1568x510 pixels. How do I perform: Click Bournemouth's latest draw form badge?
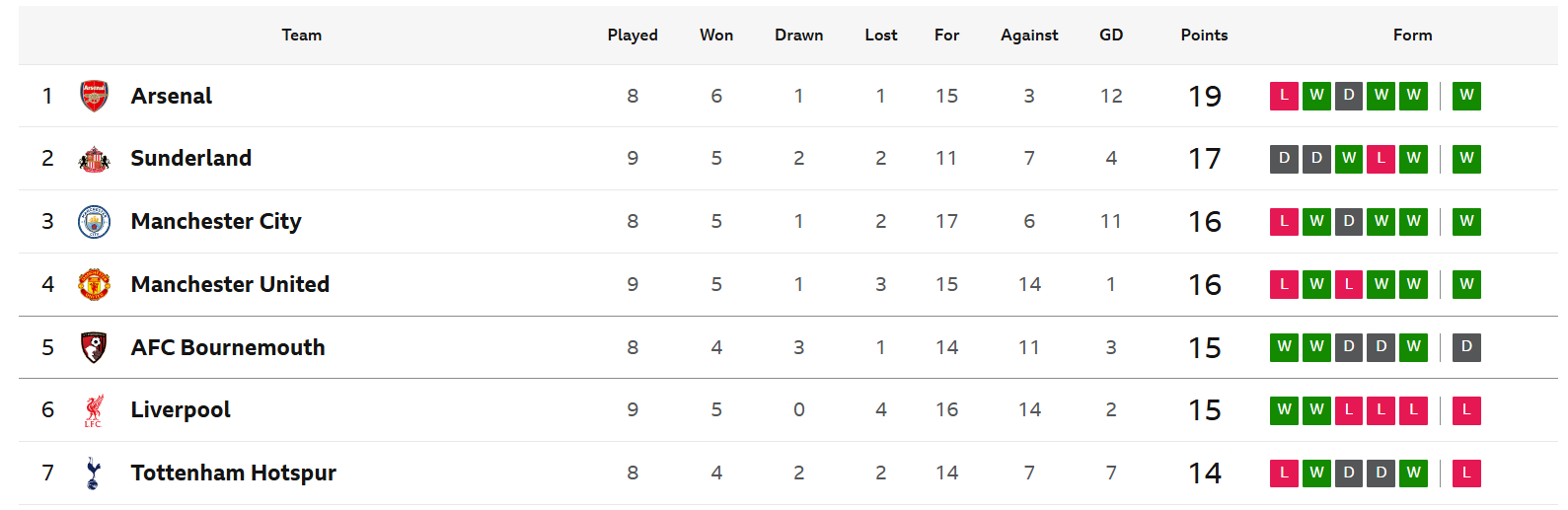(x=1466, y=347)
